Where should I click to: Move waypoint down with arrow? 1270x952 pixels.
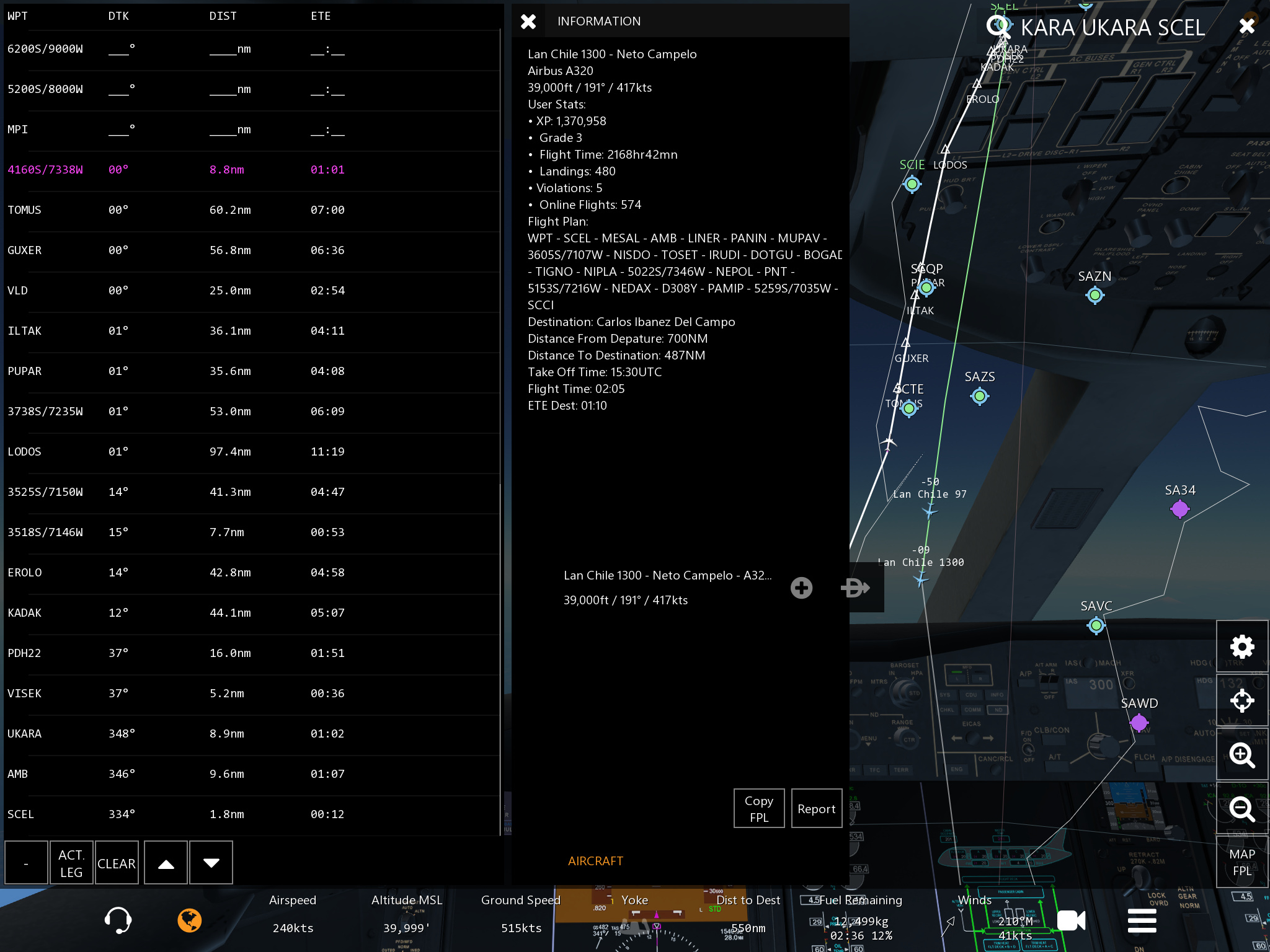coord(211,863)
